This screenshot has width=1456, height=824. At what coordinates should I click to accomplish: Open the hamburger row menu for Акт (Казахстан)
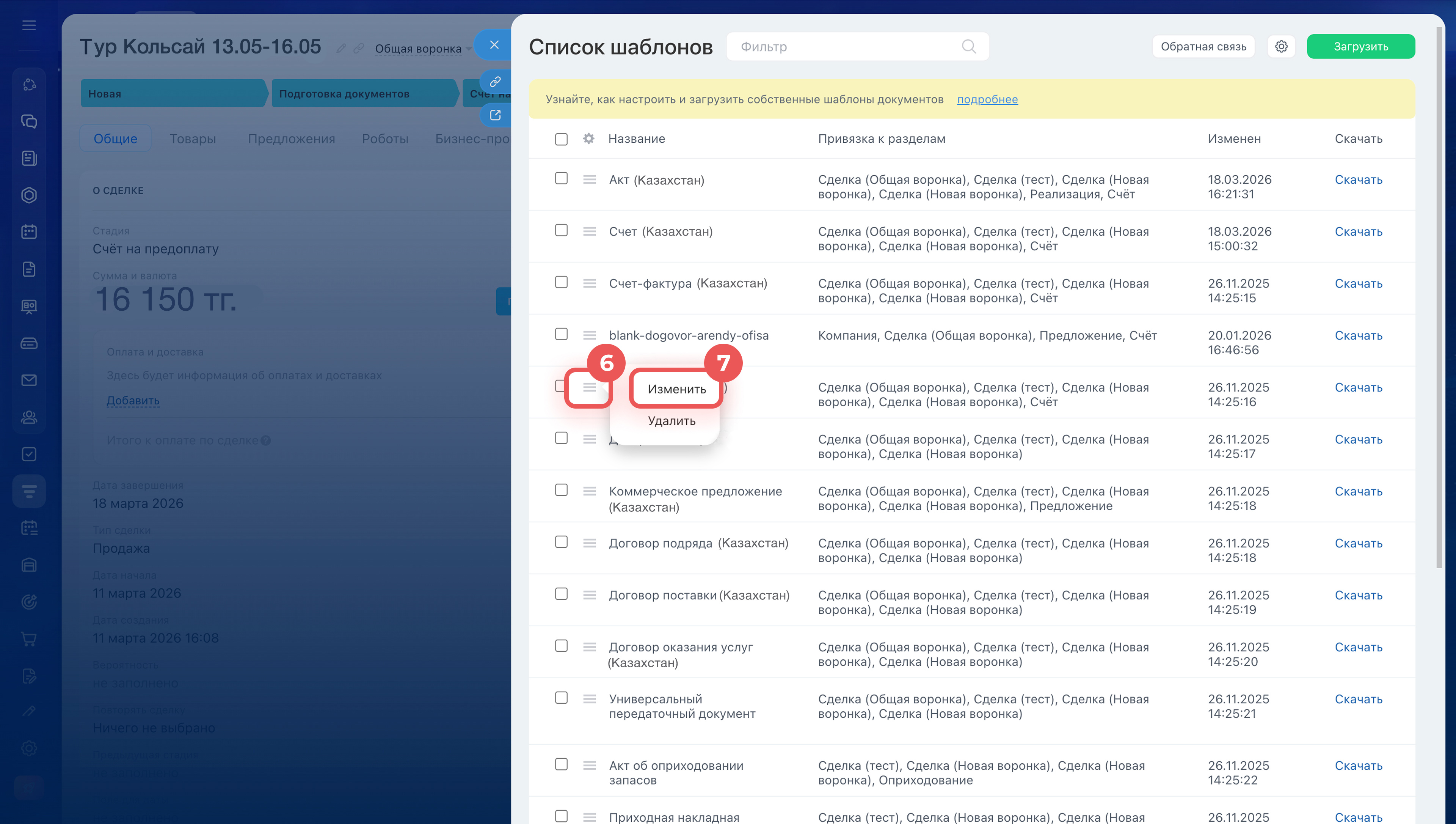coord(589,179)
